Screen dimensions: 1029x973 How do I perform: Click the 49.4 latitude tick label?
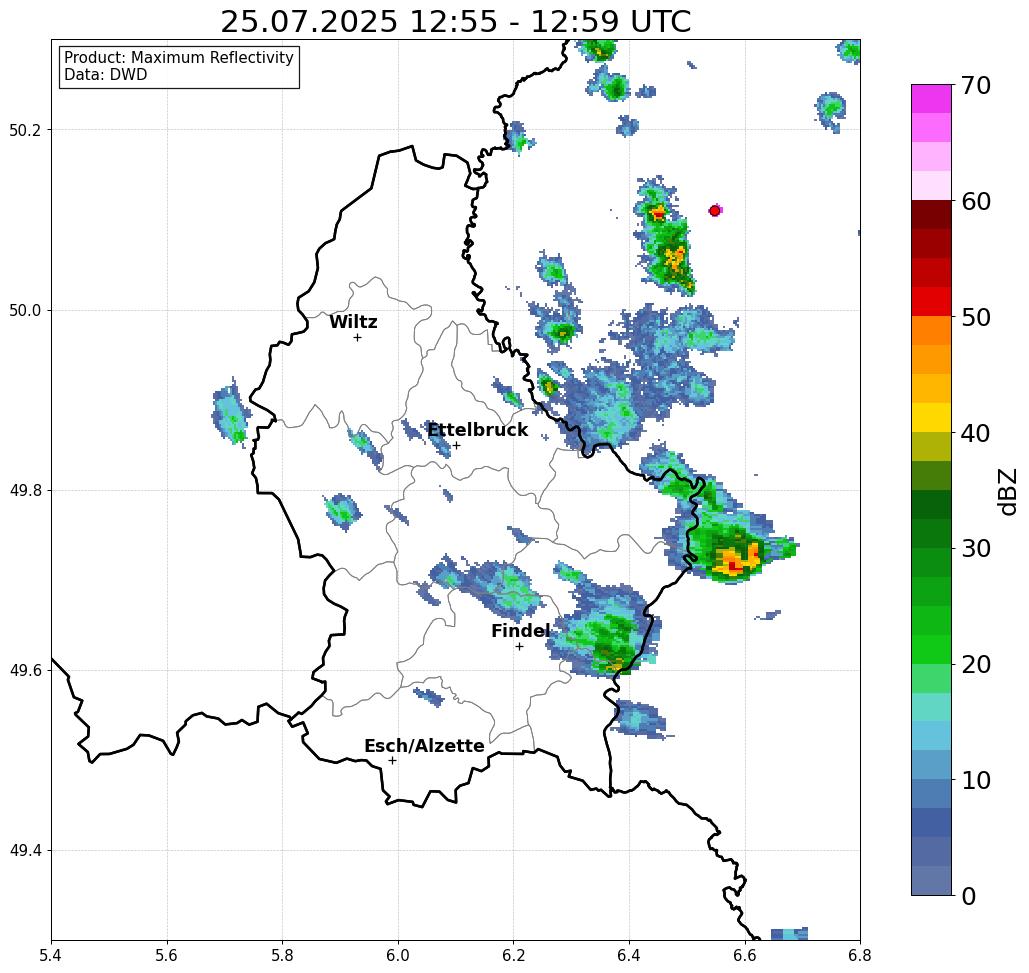pyautogui.click(x=25, y=852)
